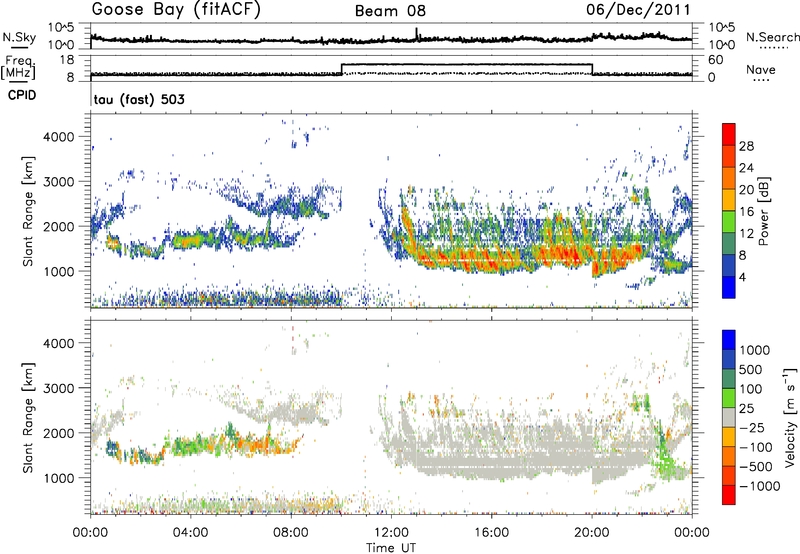Select the 12 label on Power color bar
The image size is (800, 554).
746,234
